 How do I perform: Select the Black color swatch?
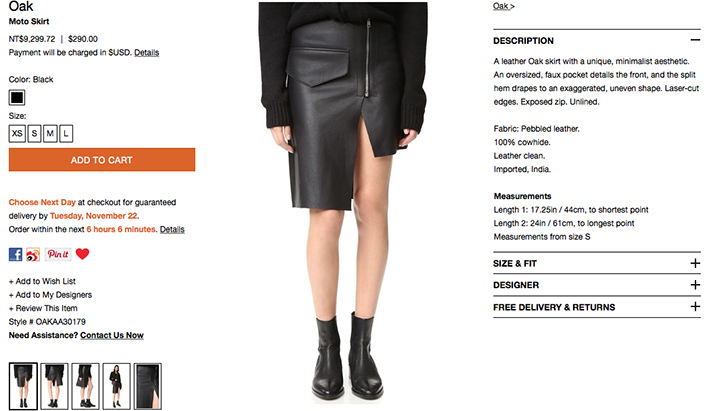pos(17,97)
